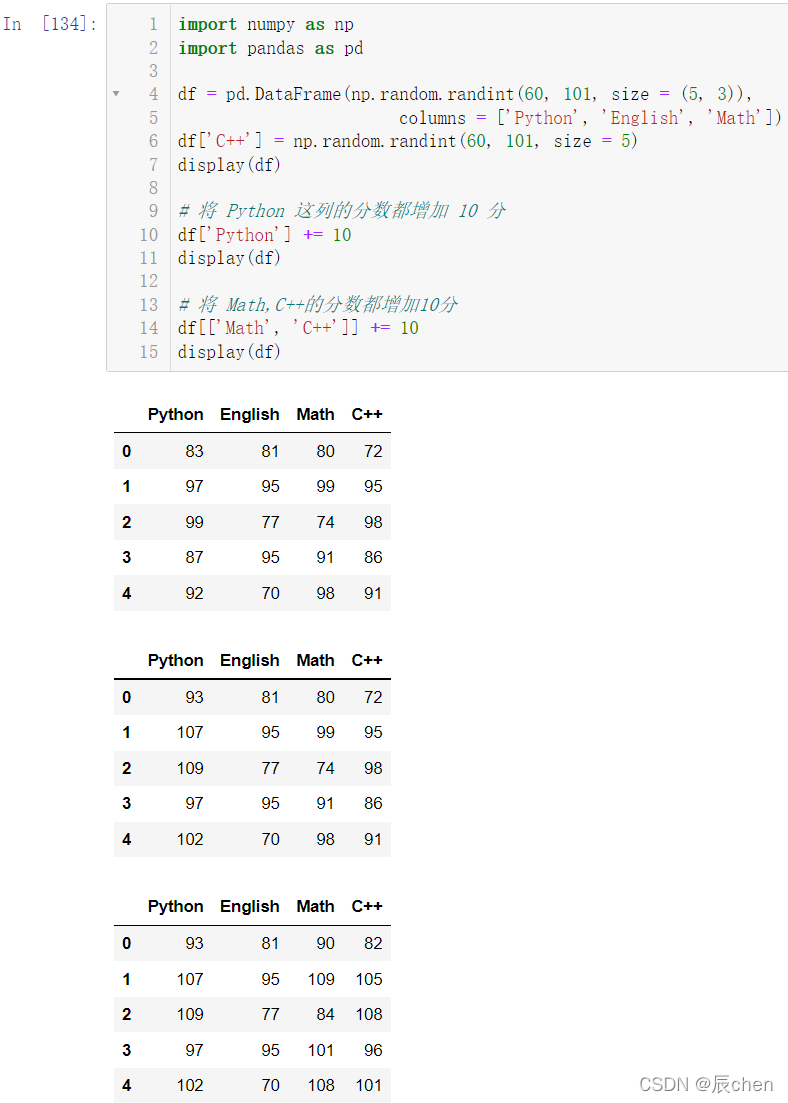Collapse code fold arrow at line 4
This screenshot has width=788, height=1103.
click(116, 94)
